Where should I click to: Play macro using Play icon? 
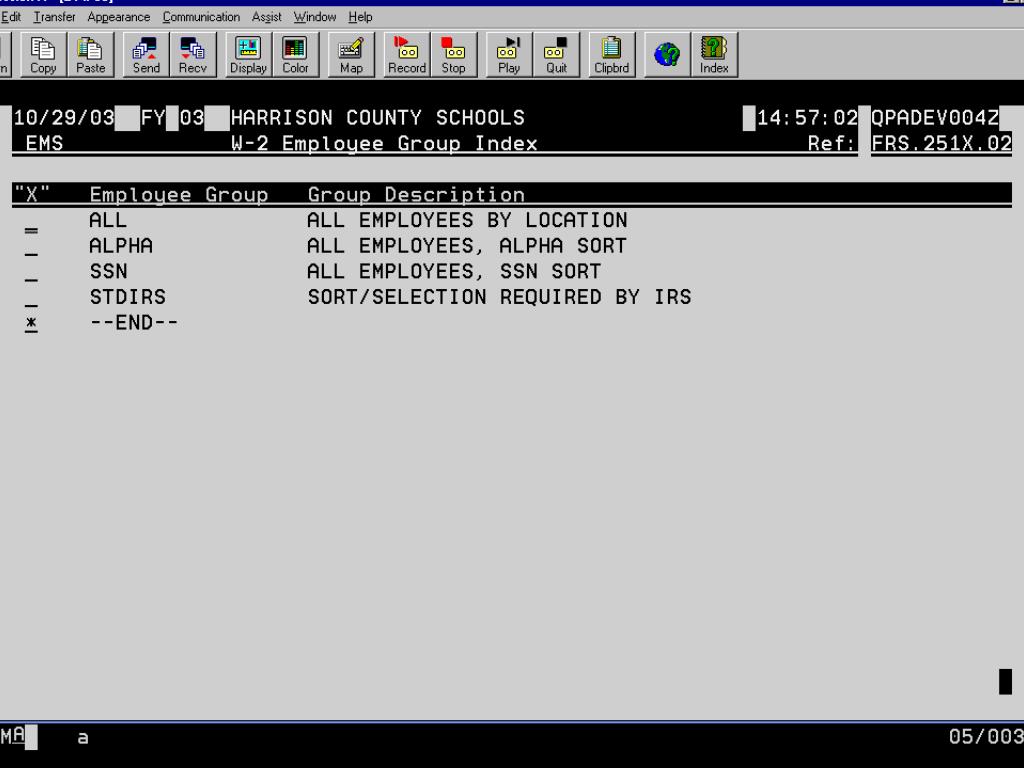(x=509, y=55)
